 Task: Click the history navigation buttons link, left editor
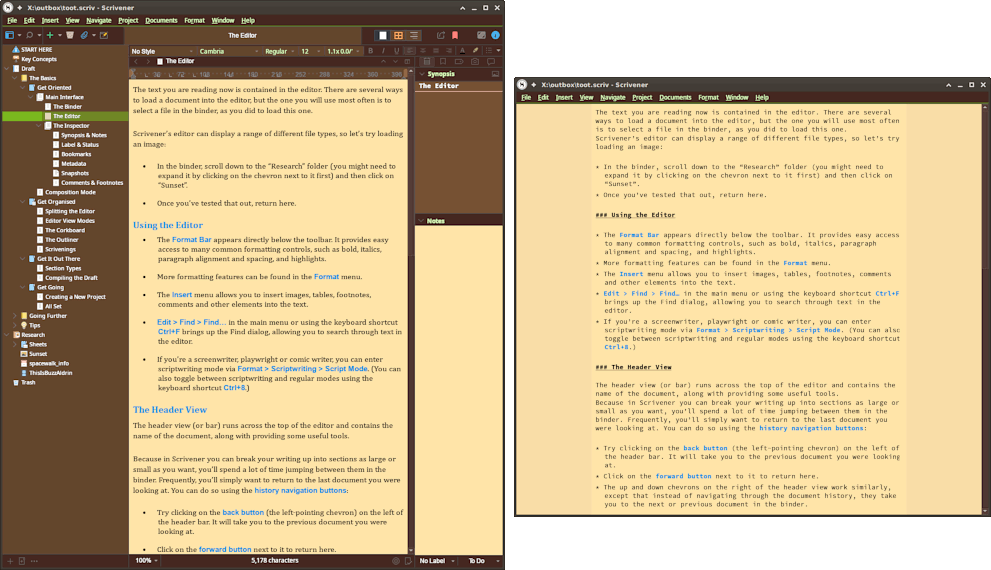(x=300, y=490)
